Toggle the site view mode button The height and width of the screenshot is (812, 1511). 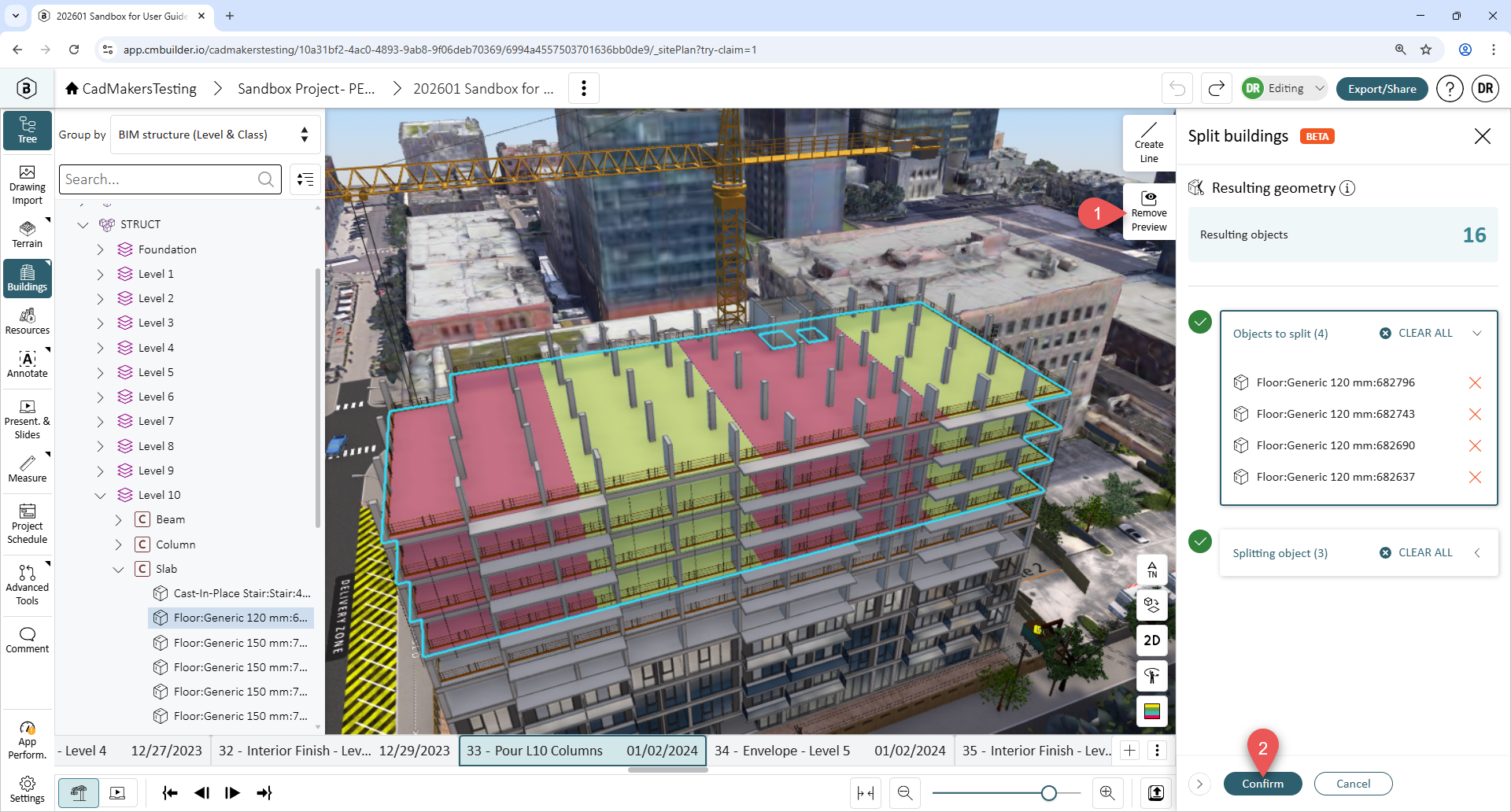click(79, 793)
